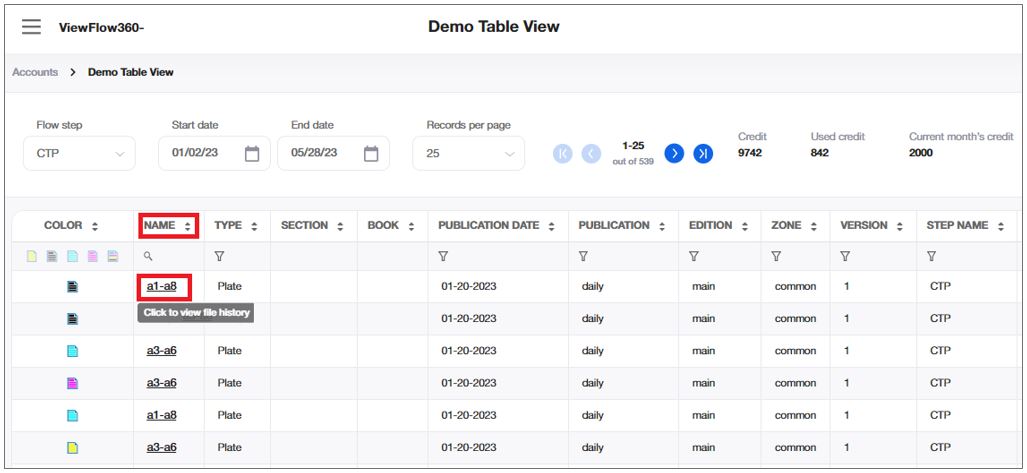Screen dimensions: 1027x473
Task: Expand the Flow step dropdown
Action: tap(78, 154)
